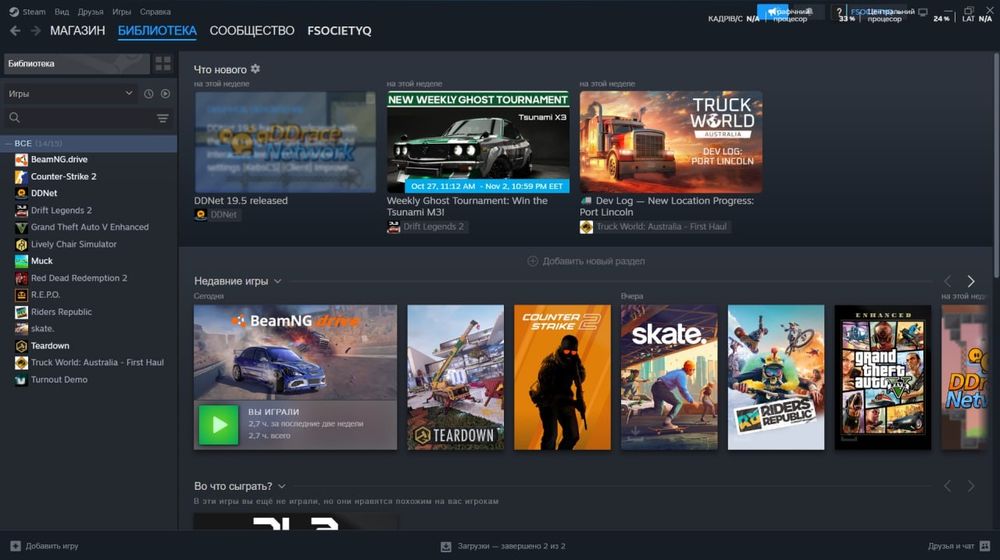The width and height of the screenshot is (1000, 560).
Task: Show next Во что сыграть suggestions chevron
Action: [971, 486]
